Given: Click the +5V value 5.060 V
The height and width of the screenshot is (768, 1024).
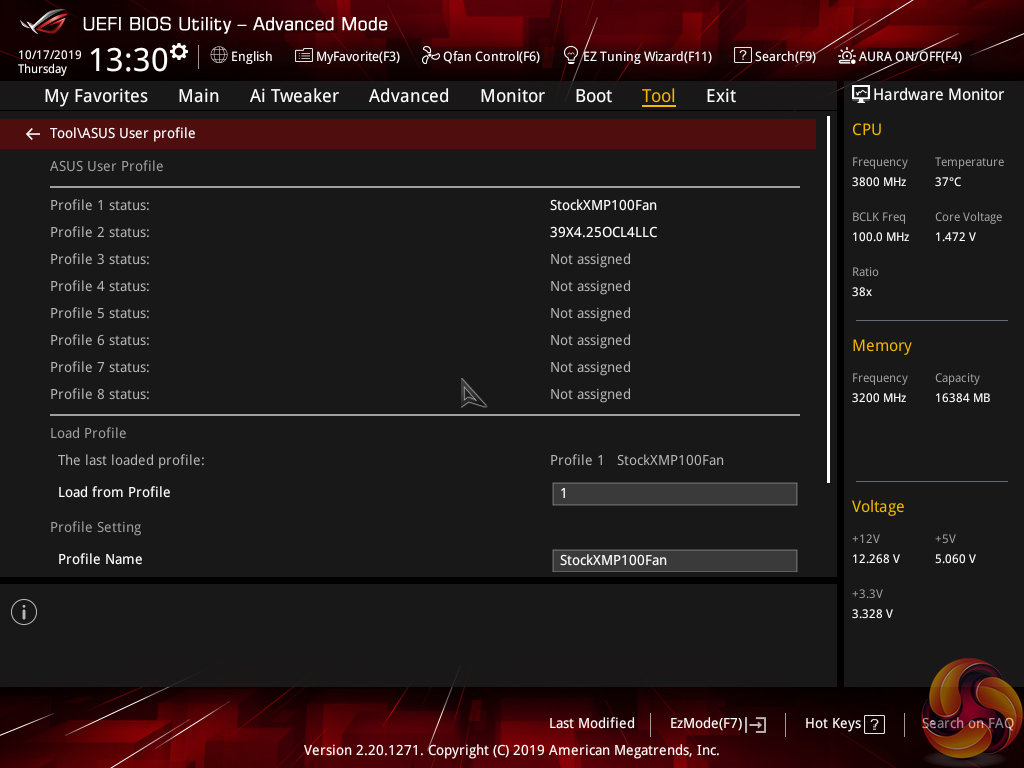Looking at the screenshot, I should 955,559.
